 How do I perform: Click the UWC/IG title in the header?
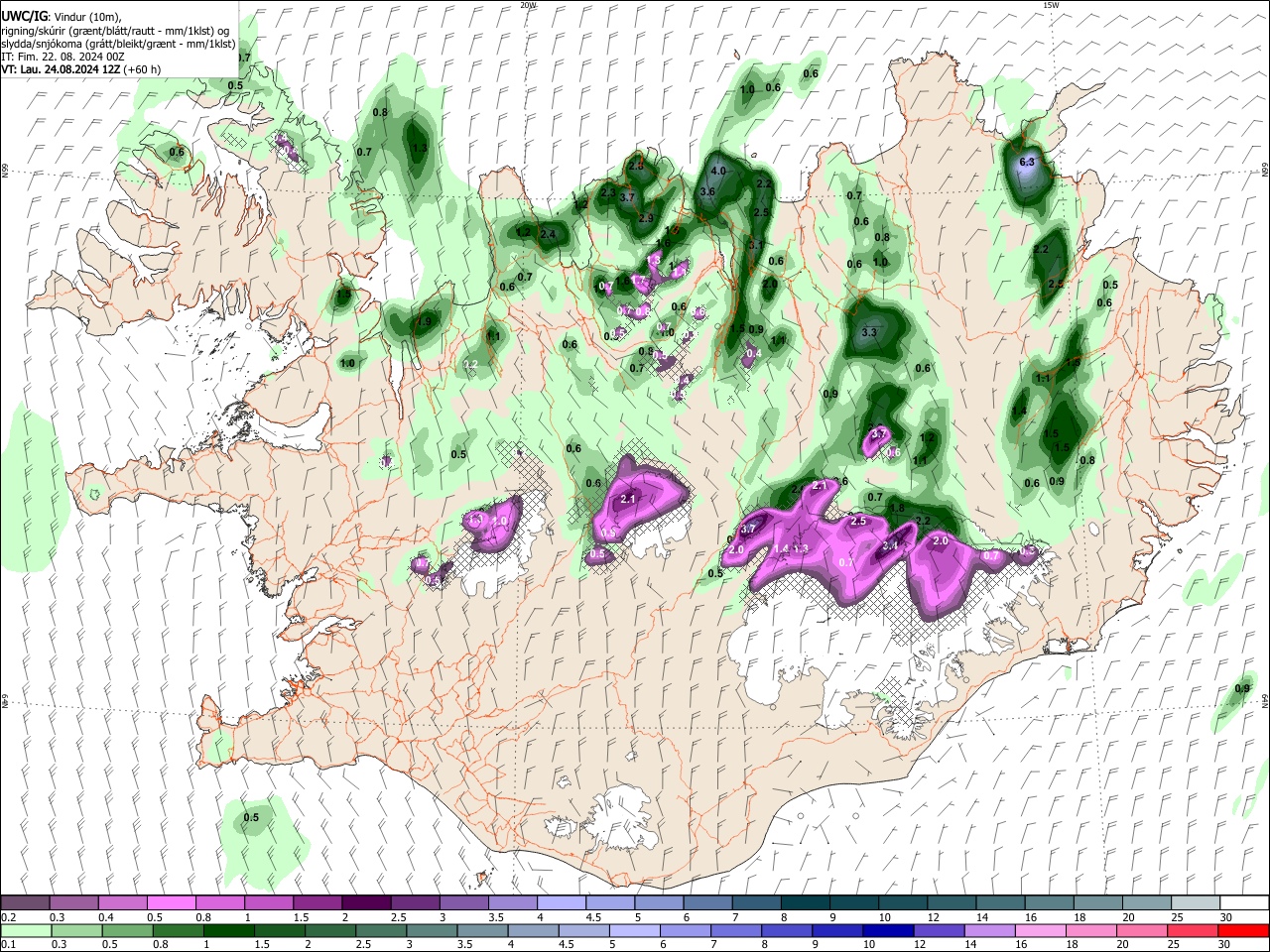tap(23, 17)
